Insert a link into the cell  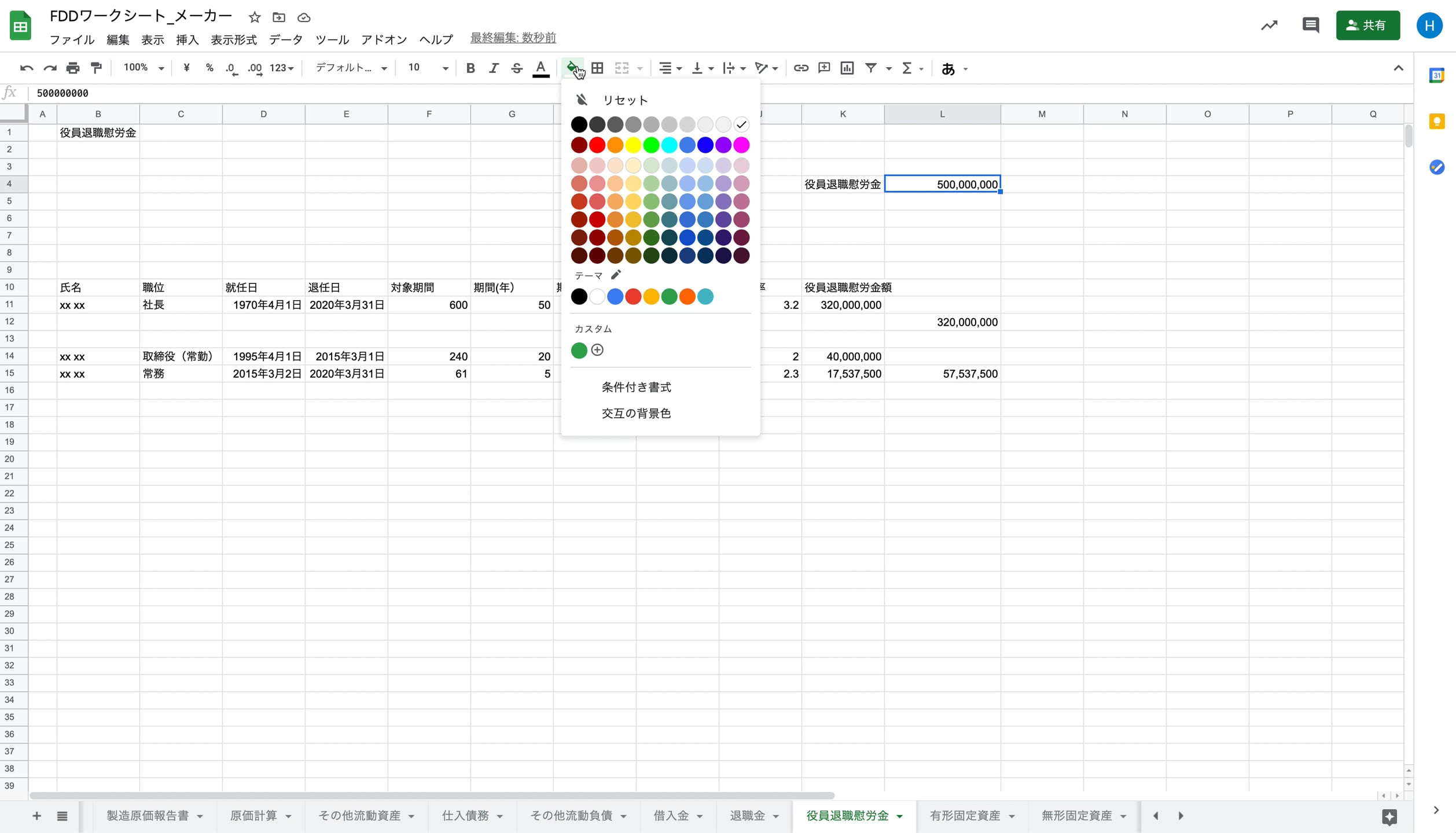point(801,68)
